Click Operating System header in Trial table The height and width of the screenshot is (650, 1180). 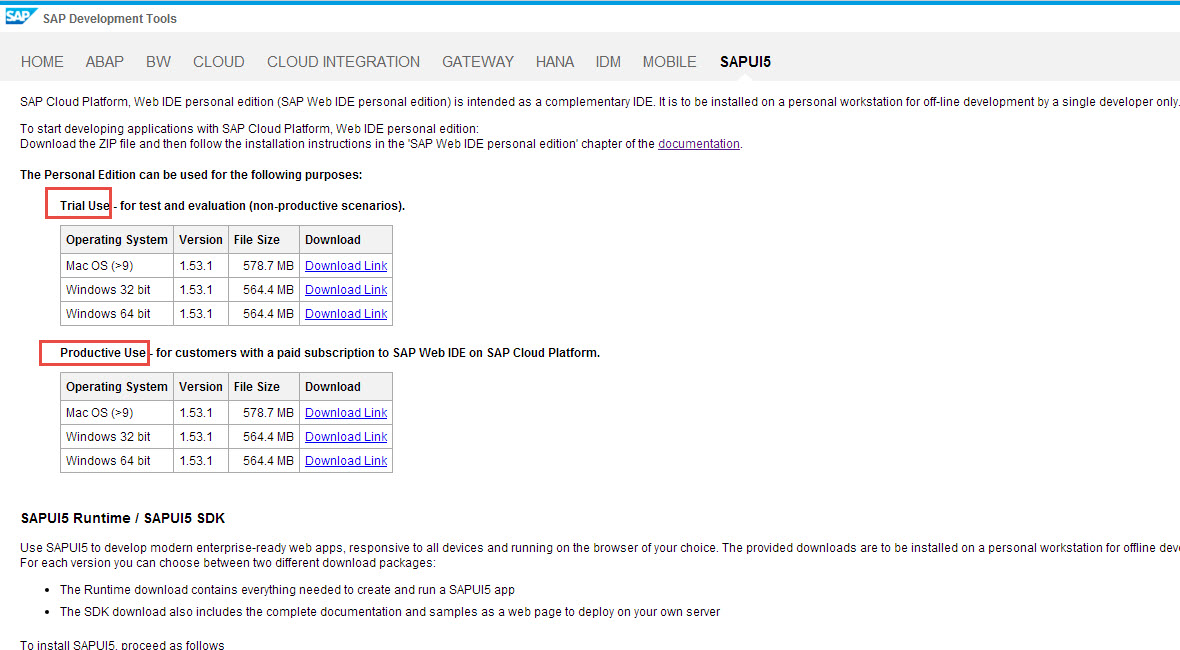point(117,240)
